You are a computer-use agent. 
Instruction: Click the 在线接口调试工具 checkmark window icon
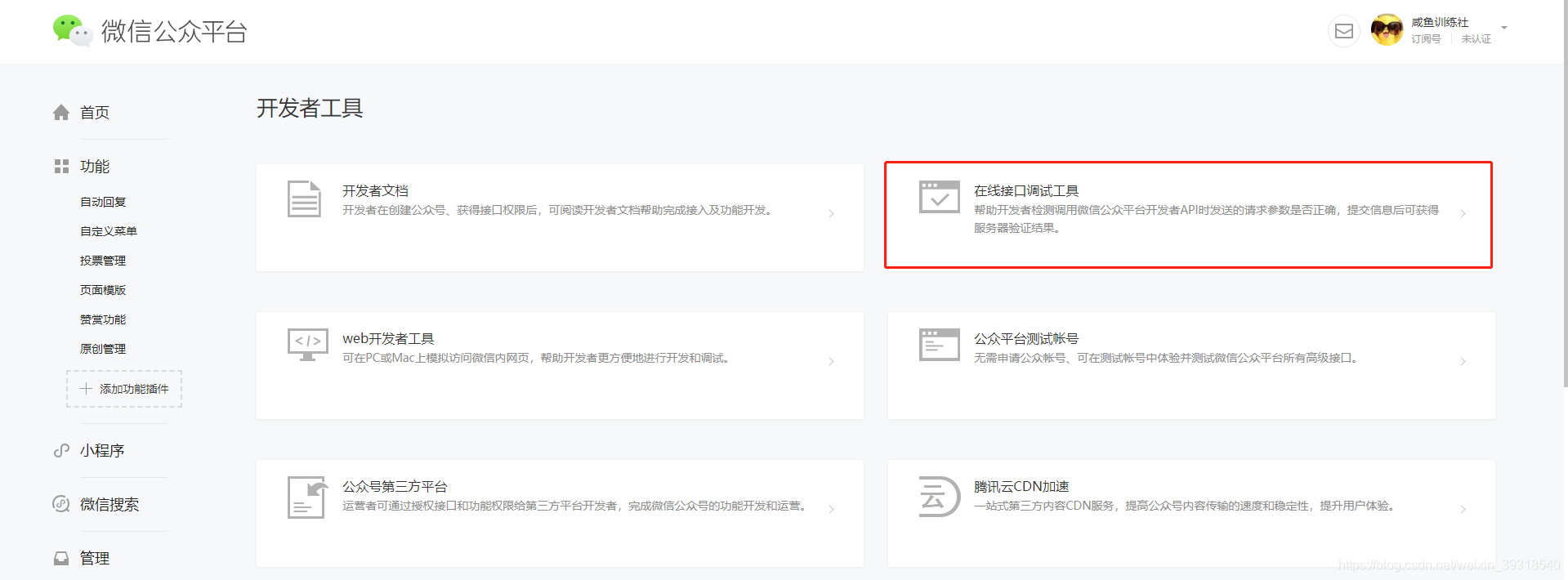pos(940,197)
